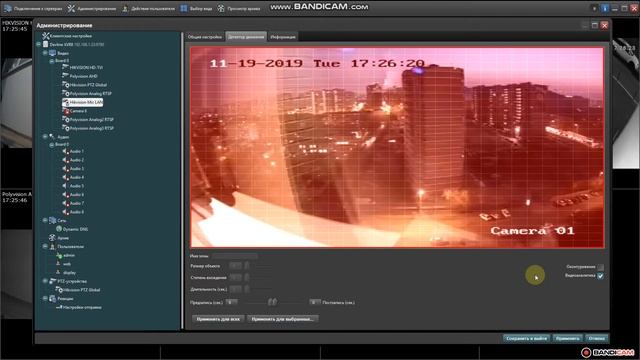Click the Реакции group icon
640x360 pixels.
tap(52, 299)
